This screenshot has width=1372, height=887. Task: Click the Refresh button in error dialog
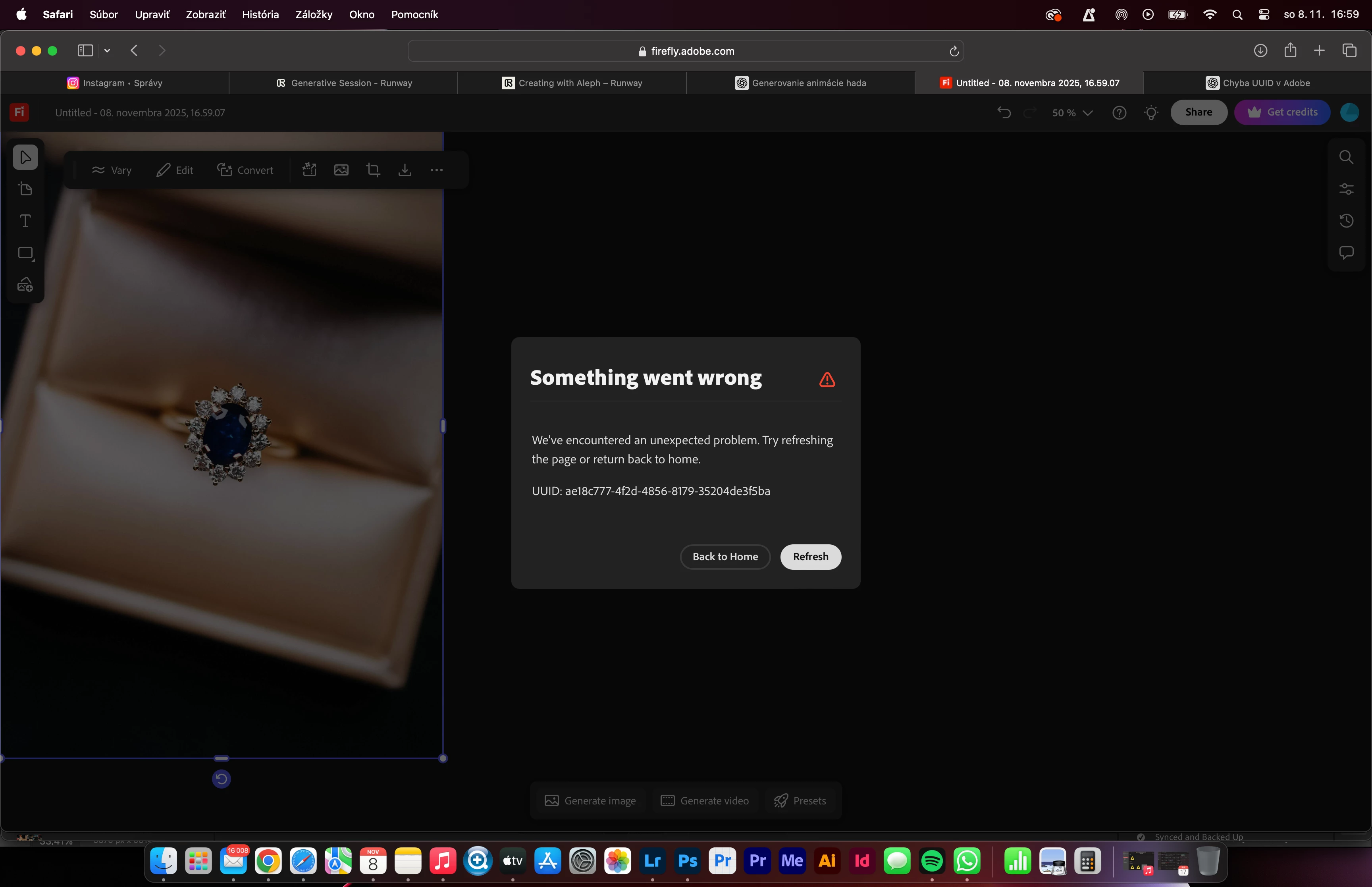810,556
